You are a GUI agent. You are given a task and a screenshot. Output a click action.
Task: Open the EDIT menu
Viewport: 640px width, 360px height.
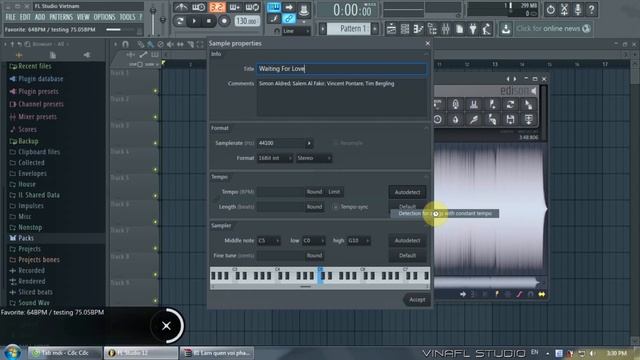coord(25,17)
